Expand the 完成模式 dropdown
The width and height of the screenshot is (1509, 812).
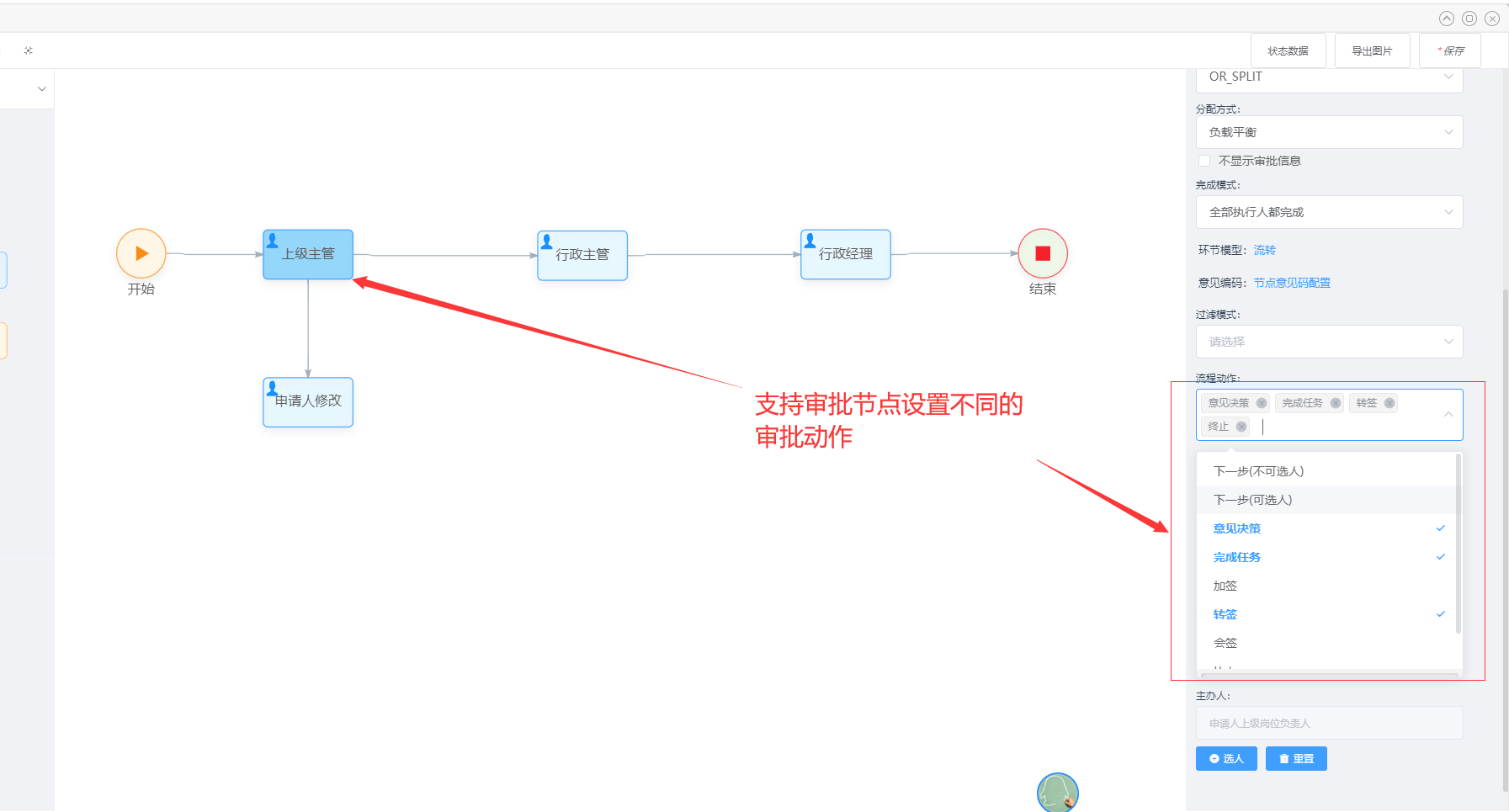pyautogui.click(x=1329, y=212)
